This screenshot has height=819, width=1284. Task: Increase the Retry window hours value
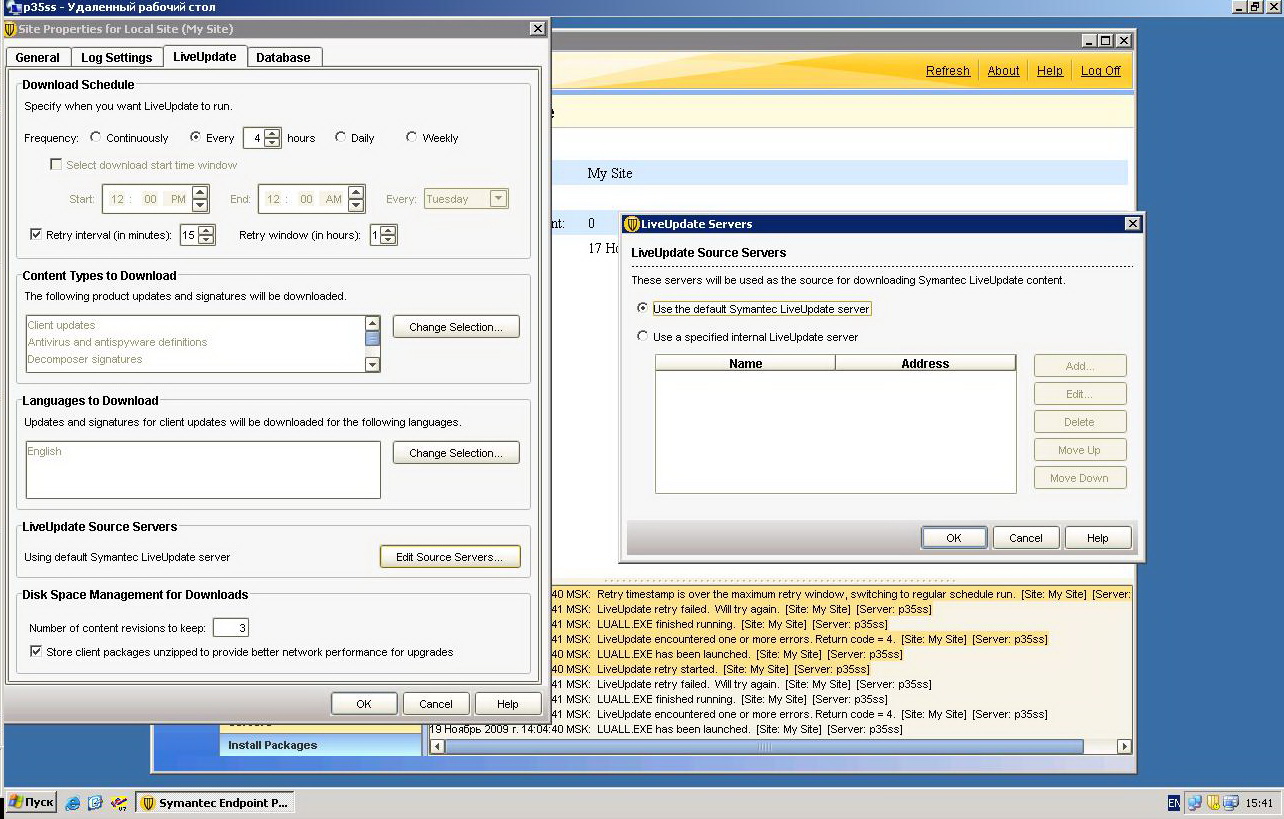[389, 230]
